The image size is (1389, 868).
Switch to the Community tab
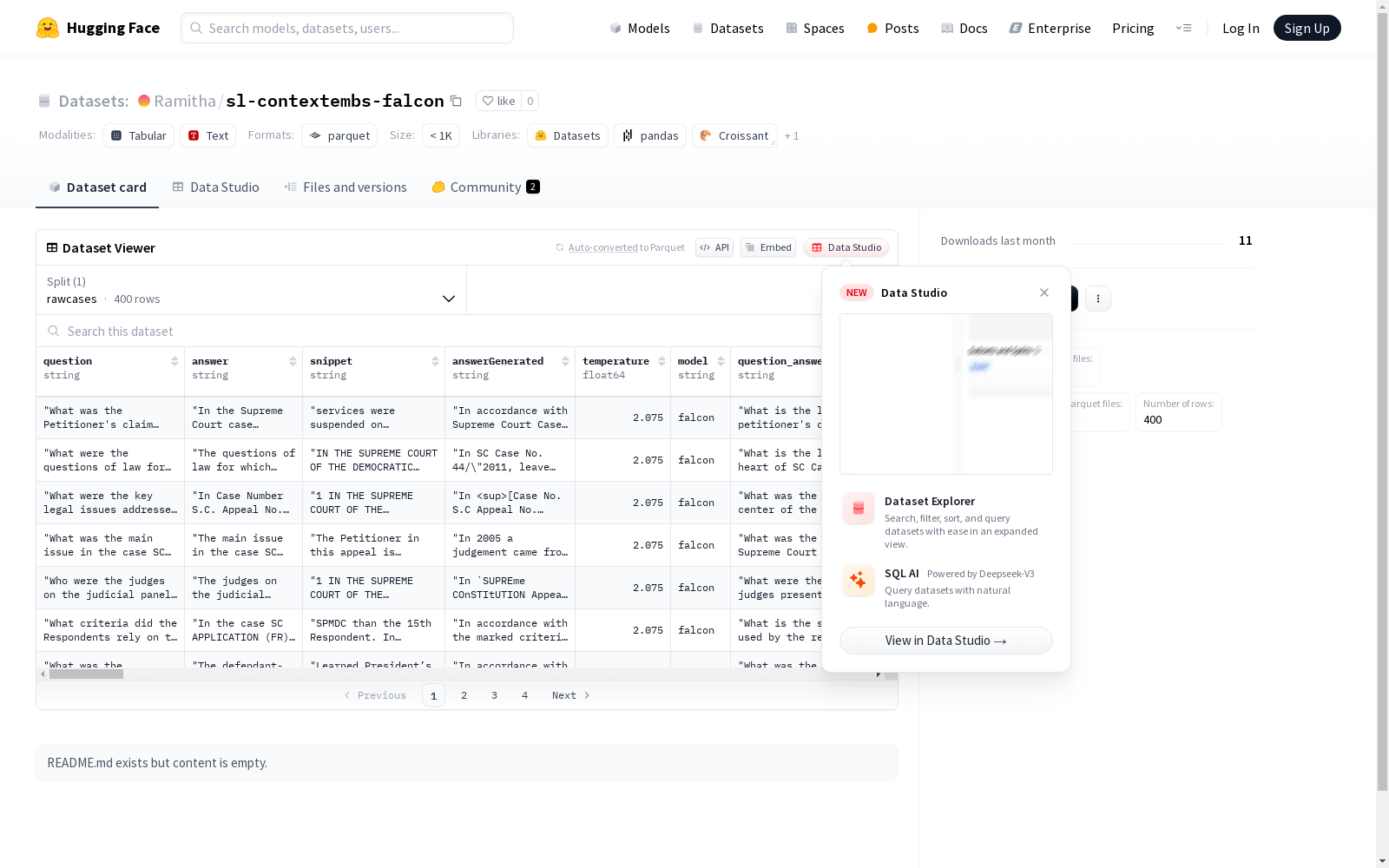[486, 187]
